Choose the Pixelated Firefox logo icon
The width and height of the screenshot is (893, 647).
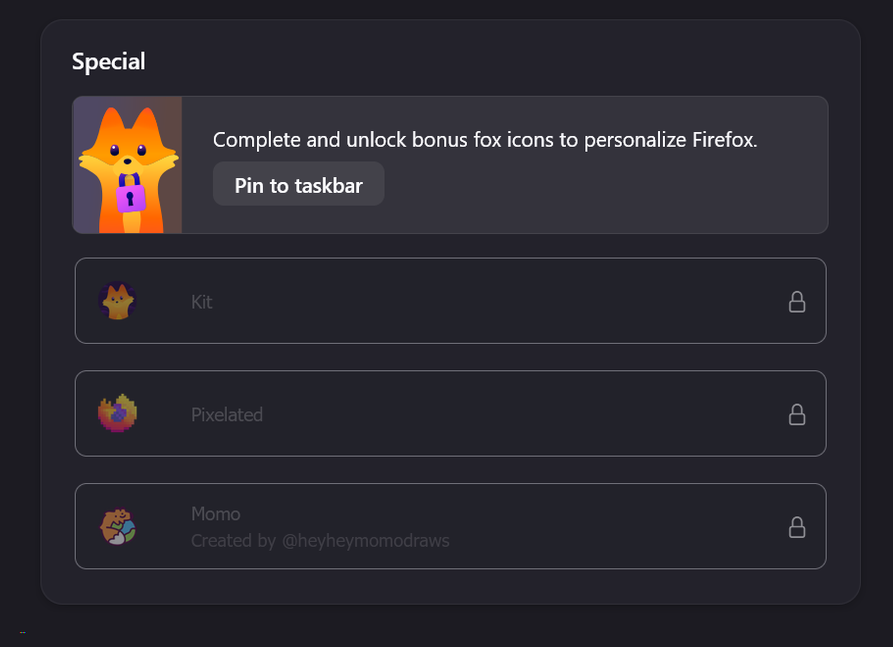pyautogui.click(x=117, y=413)
